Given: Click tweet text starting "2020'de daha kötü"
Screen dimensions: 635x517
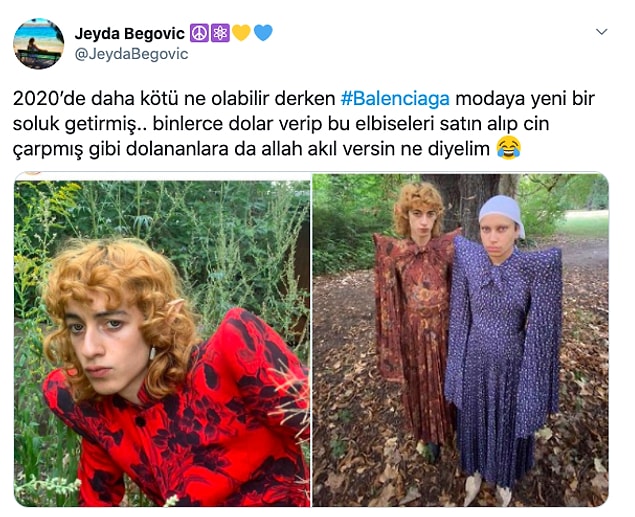Looking at the screenshot, I should point(304,124).
